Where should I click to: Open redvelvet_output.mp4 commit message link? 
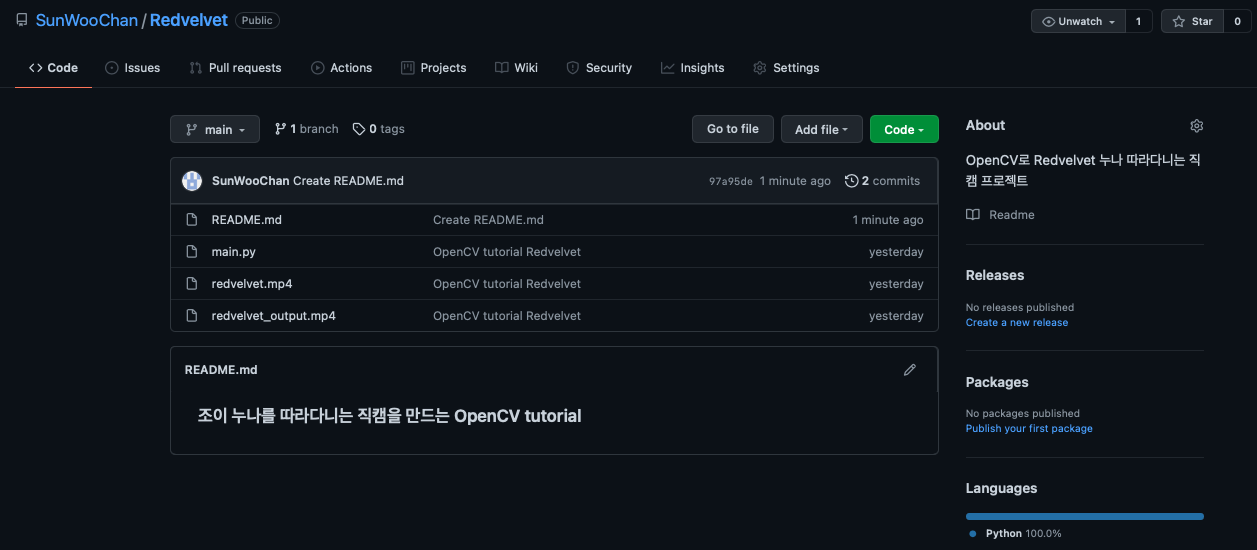(507, 316)
